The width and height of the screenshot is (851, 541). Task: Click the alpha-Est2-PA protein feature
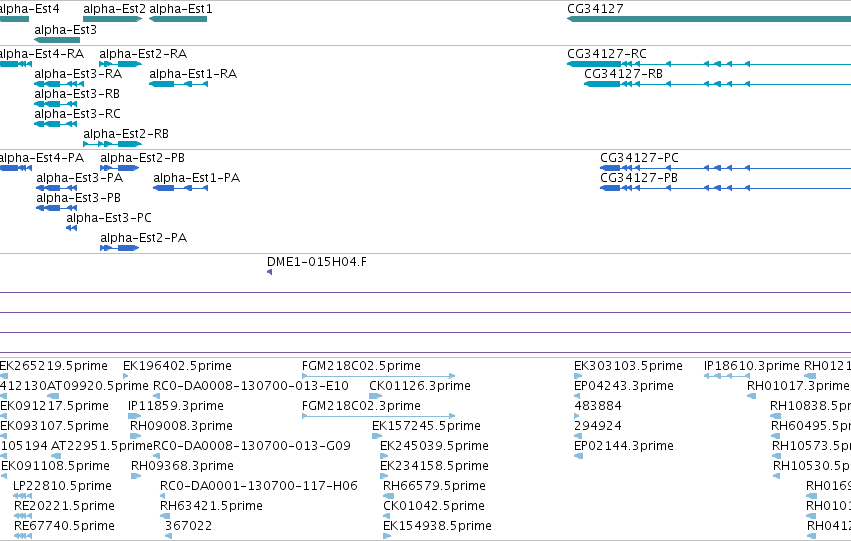pos(119,249)
